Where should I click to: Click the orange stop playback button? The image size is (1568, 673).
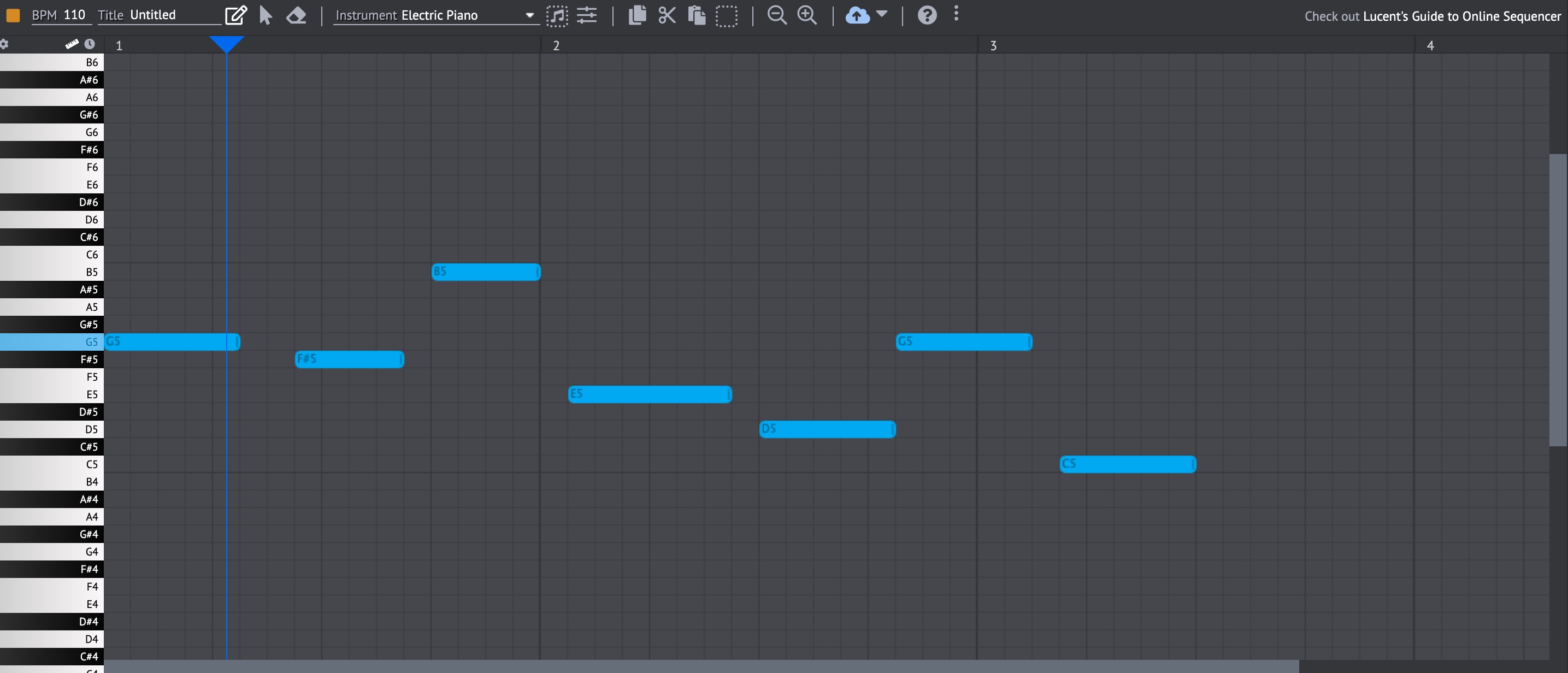click(13, 15)
